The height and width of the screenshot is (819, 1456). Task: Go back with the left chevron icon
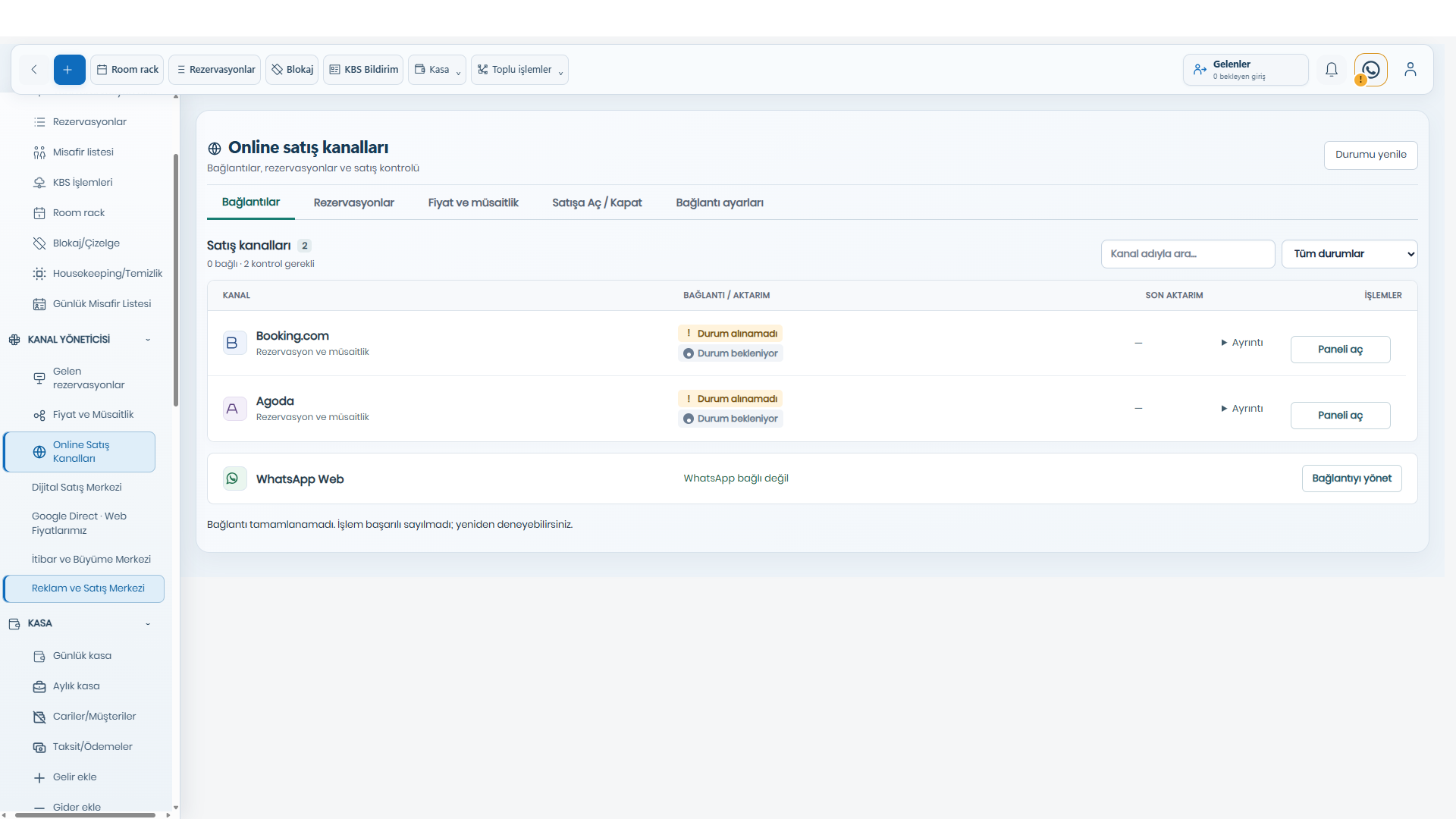(34, 70)
